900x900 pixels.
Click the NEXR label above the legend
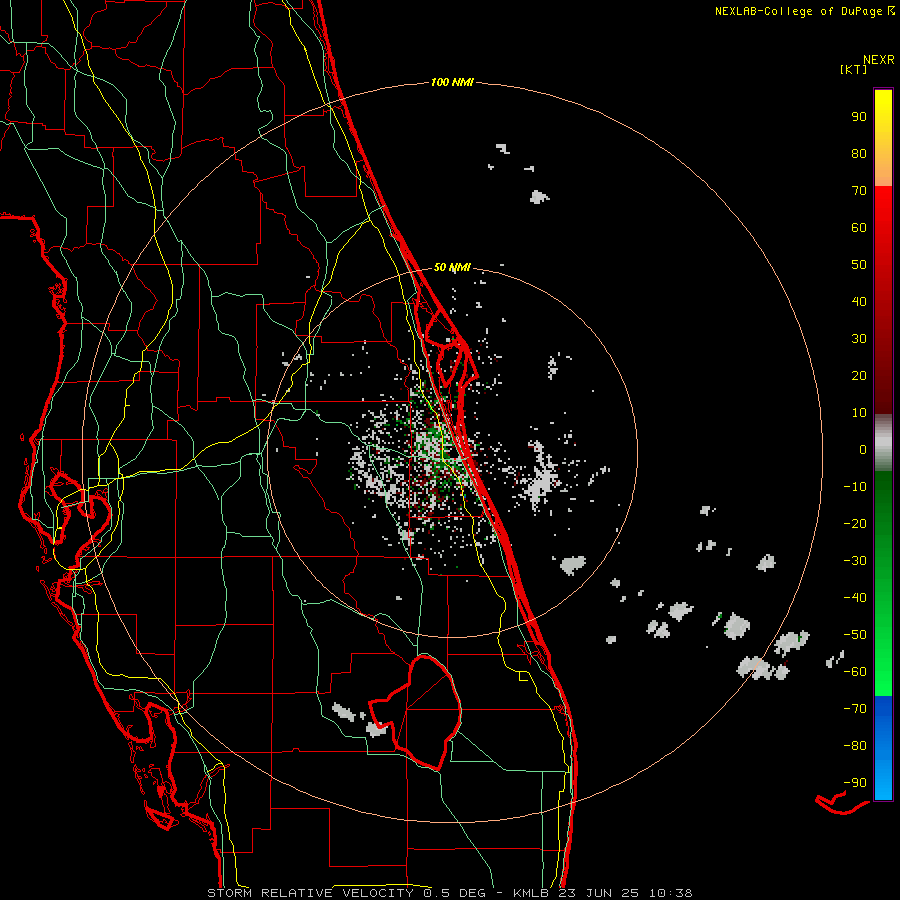[879, 60]
